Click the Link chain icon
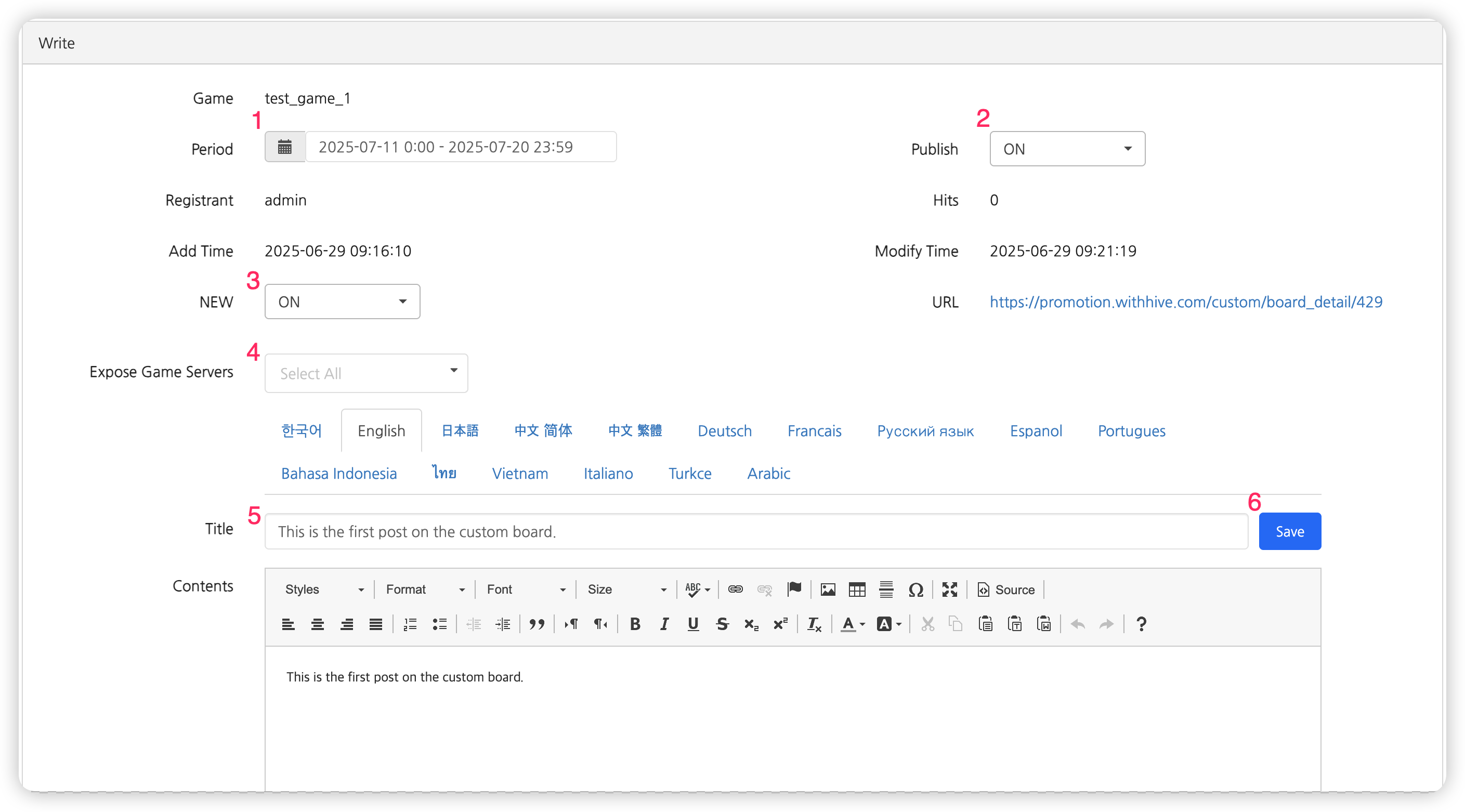 pos(735,590)
